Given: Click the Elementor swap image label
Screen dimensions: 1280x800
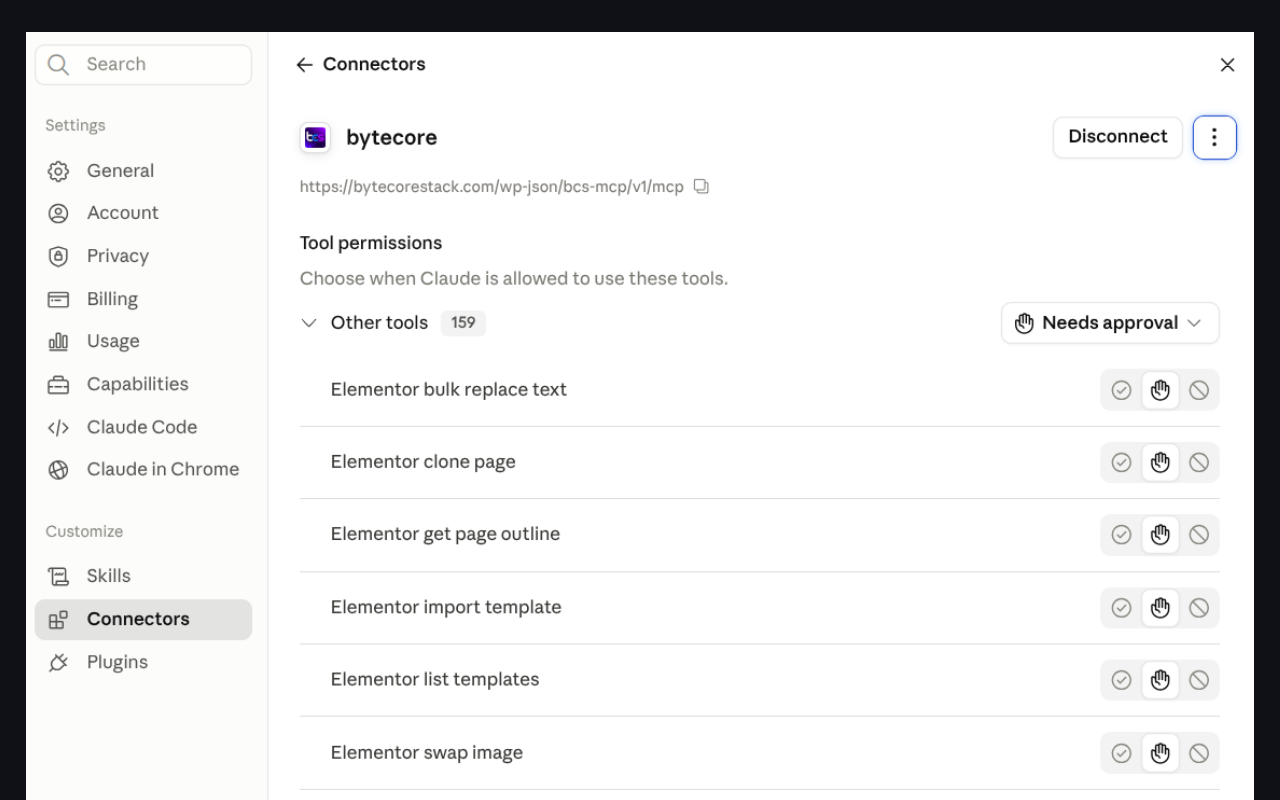Looking at the screenshot, I should click(427, 753).
